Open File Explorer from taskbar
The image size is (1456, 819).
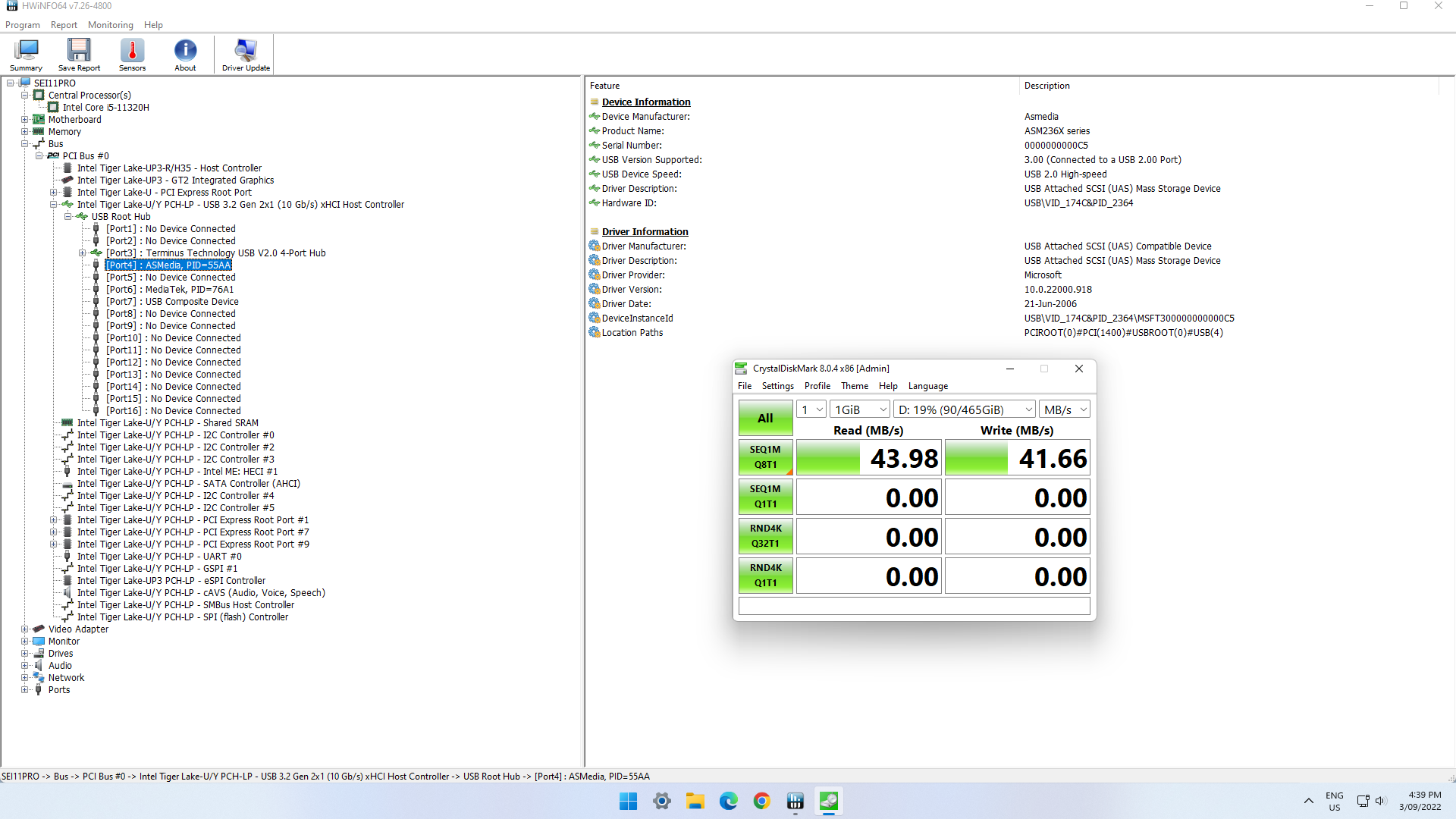coord(695,801)
